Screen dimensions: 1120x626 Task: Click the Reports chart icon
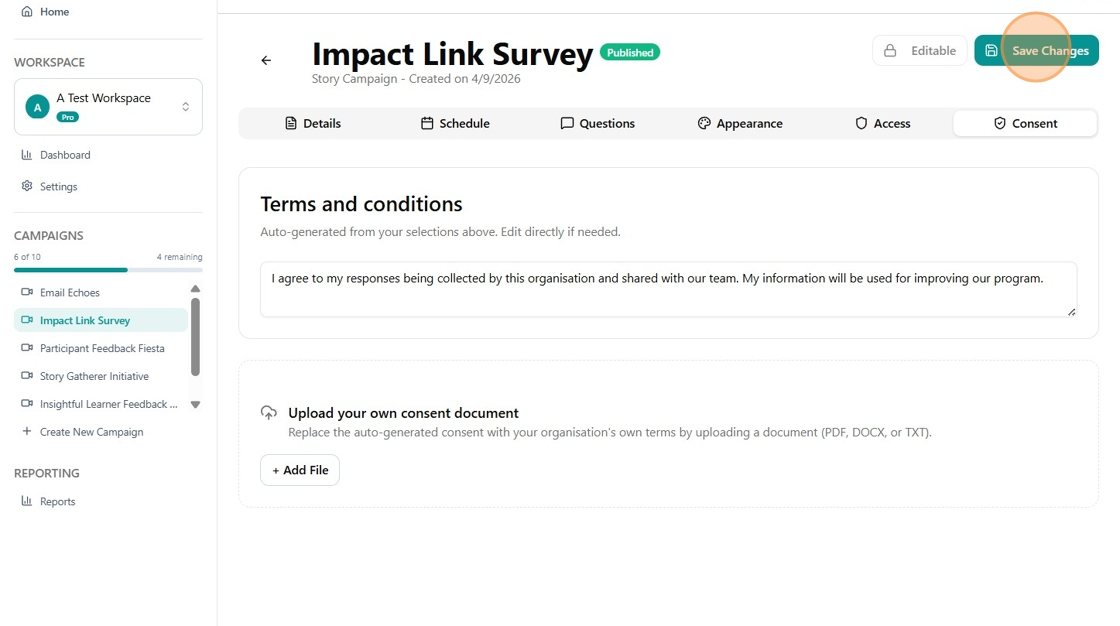(27, 501)
